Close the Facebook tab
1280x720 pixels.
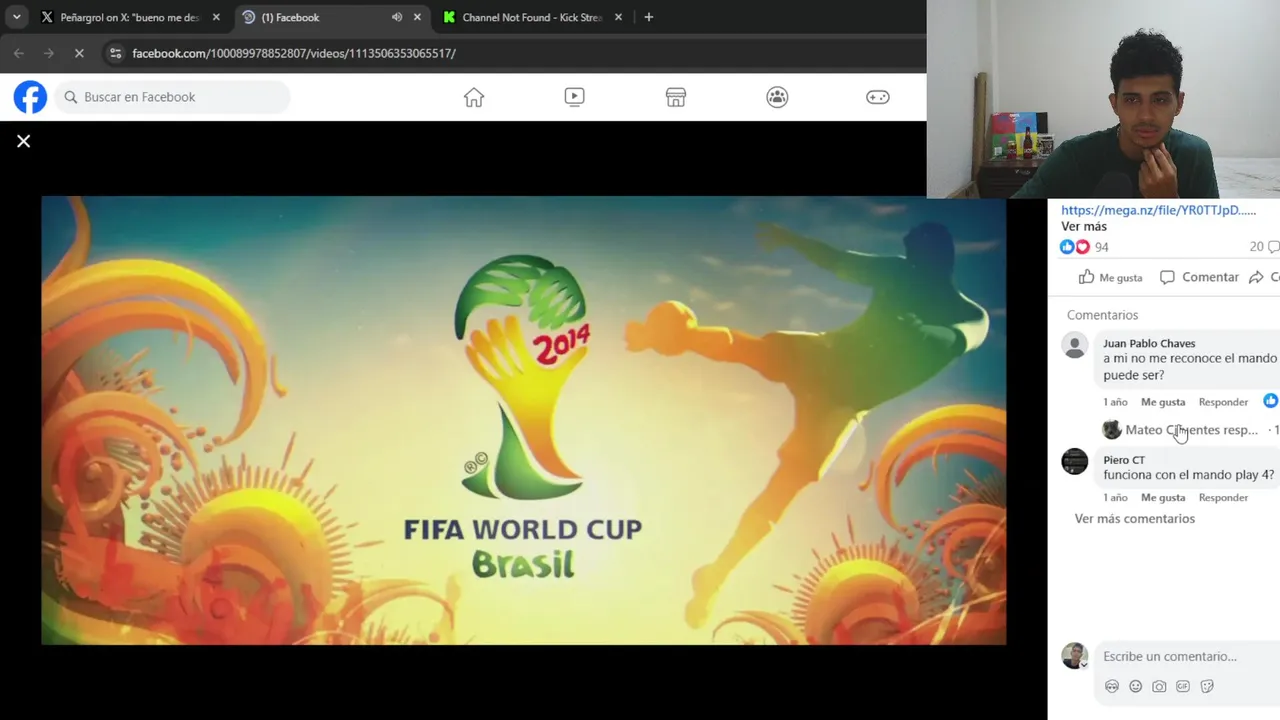417,17
